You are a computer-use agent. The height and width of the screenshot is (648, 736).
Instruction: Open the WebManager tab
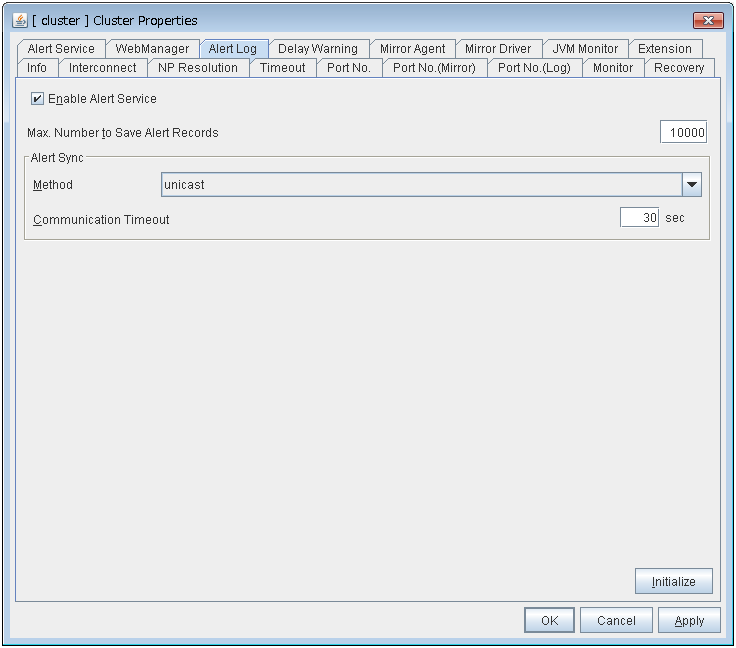coord(152,48)
